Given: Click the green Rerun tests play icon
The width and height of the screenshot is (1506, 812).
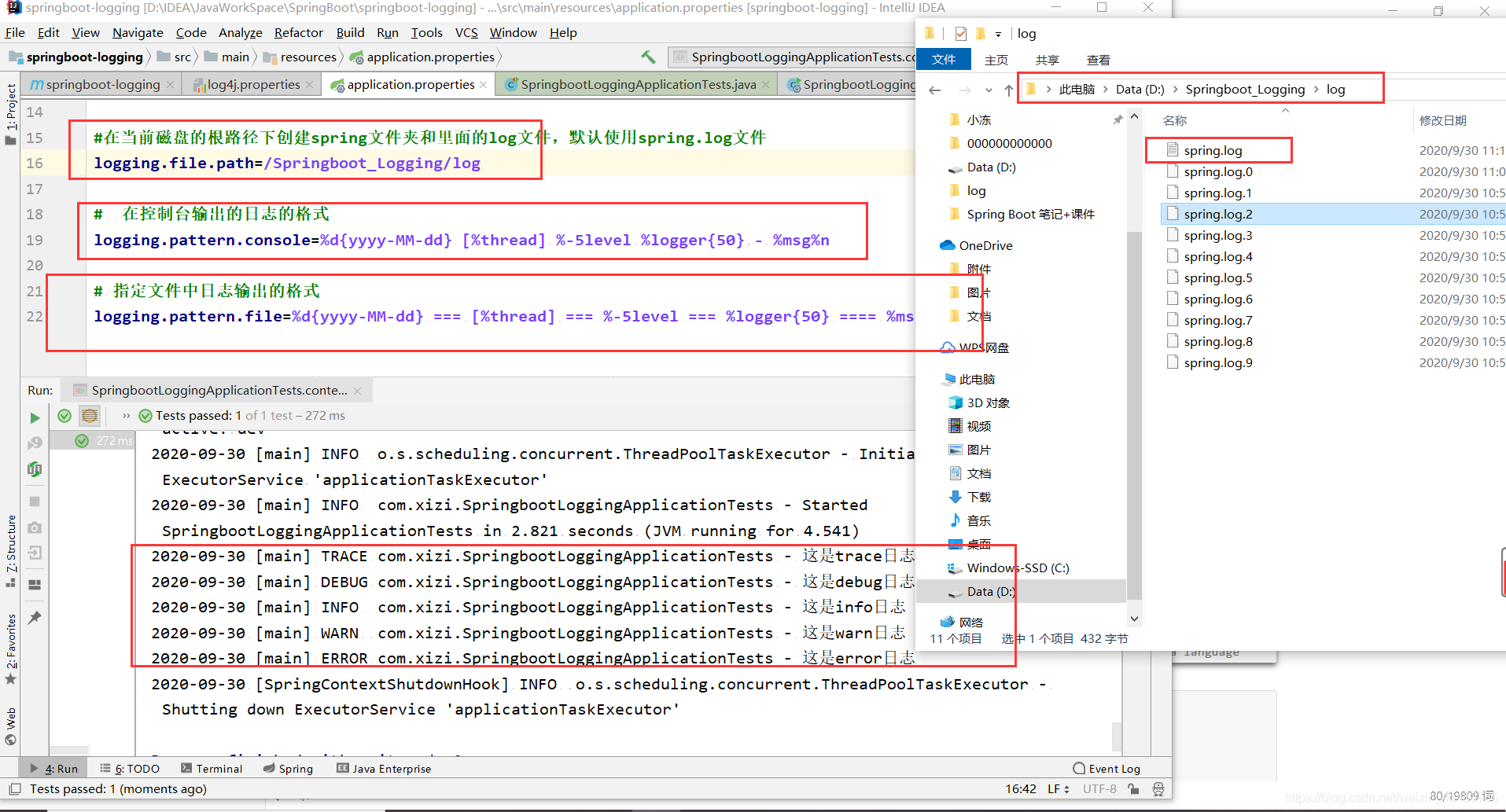Looking at the screenshot, I should coord(35,418).
